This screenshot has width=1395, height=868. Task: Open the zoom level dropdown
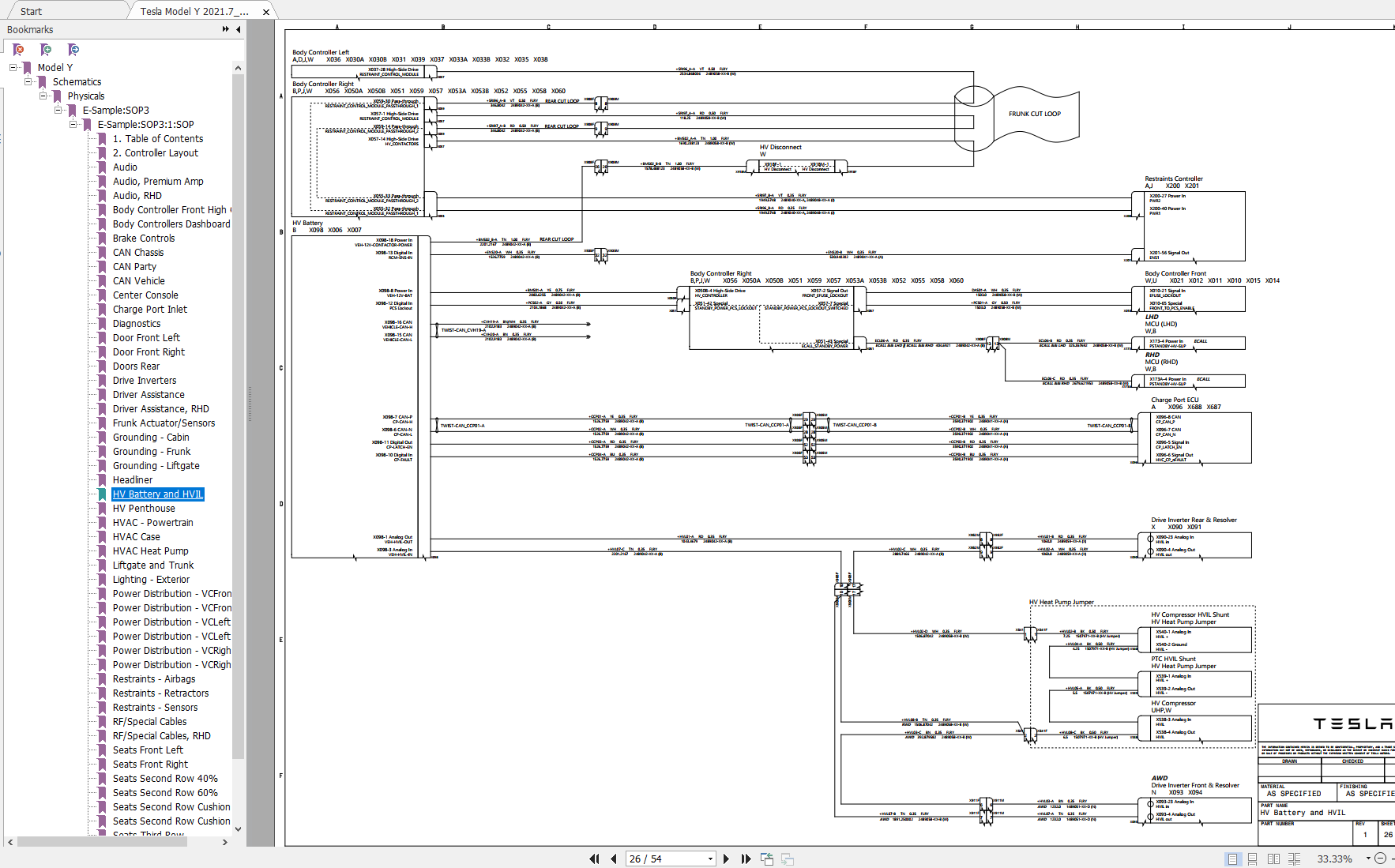click(x=1367, y=859)
